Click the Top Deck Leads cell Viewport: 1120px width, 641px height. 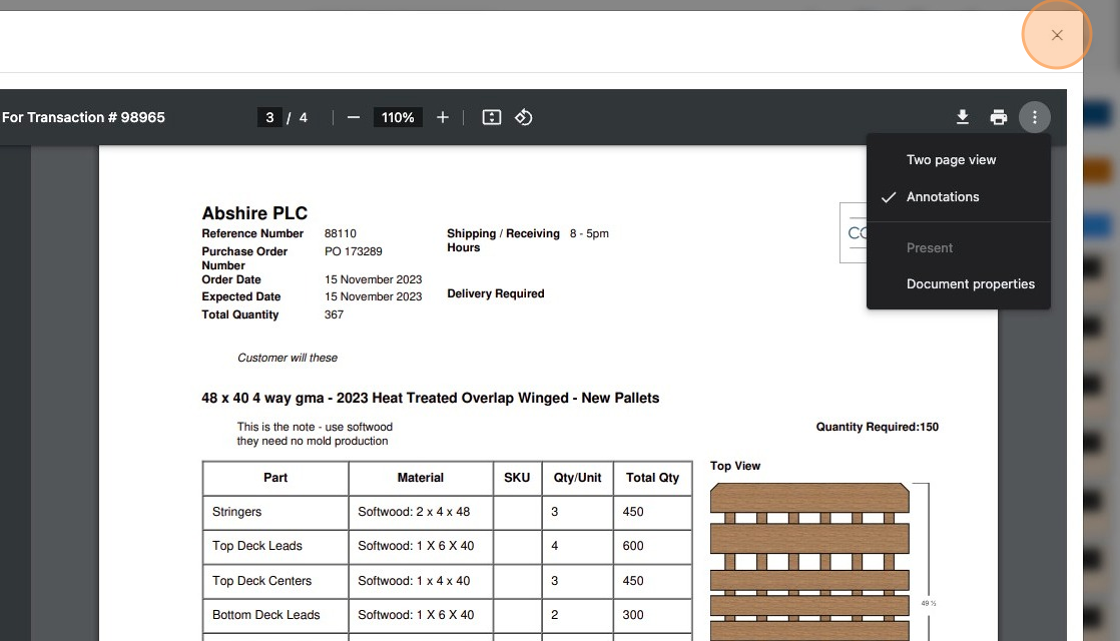[276, 547]
